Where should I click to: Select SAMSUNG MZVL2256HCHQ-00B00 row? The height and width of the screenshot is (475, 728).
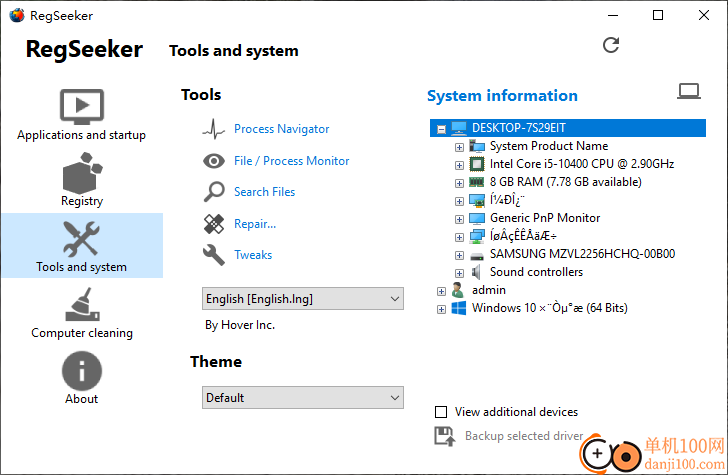pyautogui.click(x=582, y=254)
